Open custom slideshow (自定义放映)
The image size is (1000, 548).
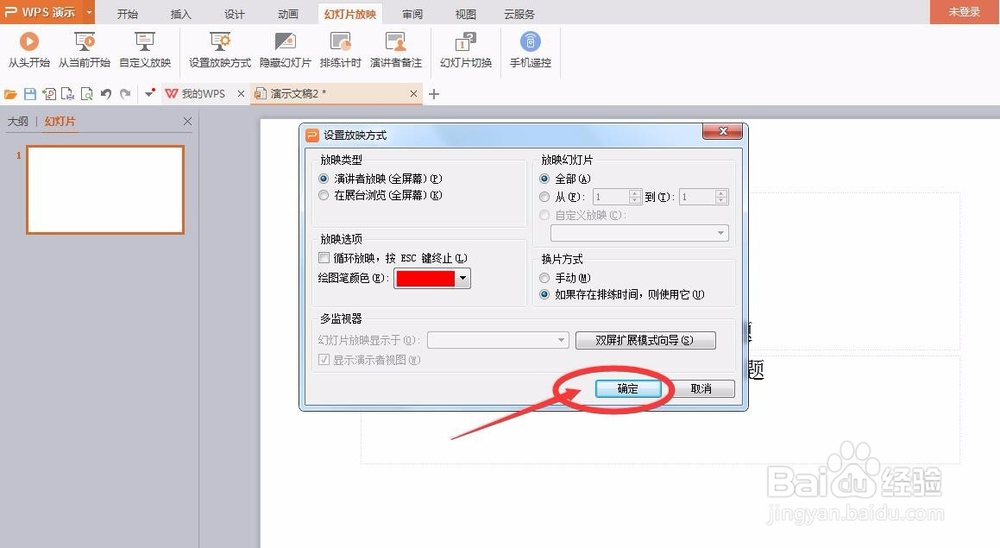click(x=145, y=49)
